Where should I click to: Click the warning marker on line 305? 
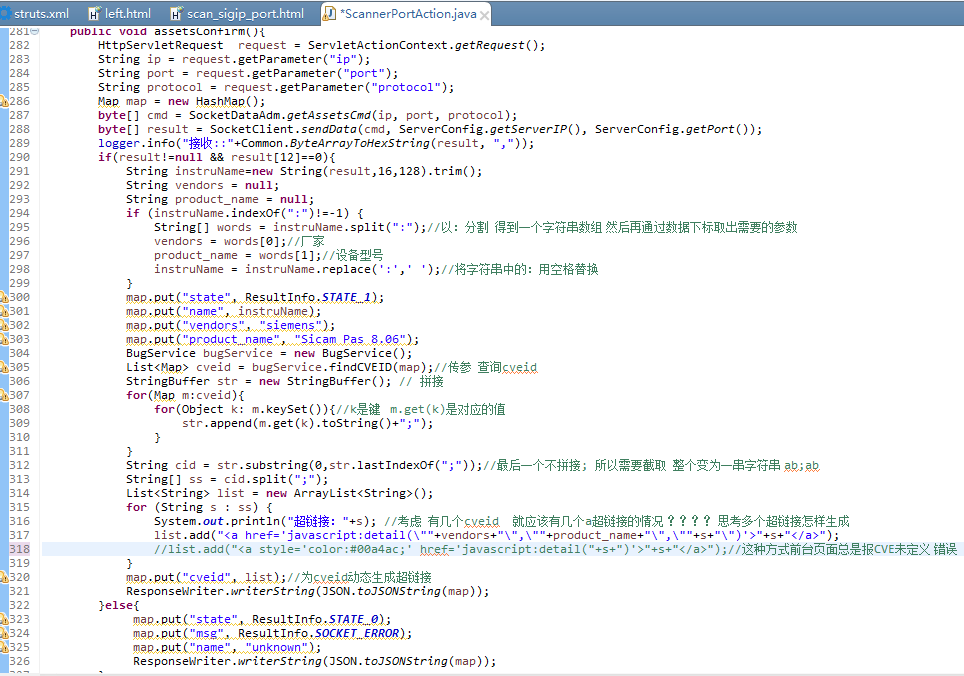(x=4, y=367)
